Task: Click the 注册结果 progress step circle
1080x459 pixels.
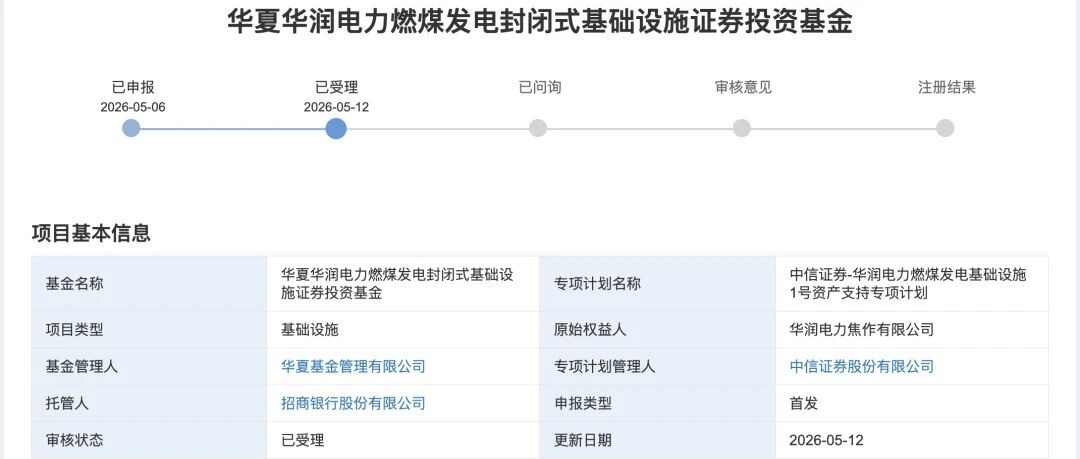Action: (946, 128)
